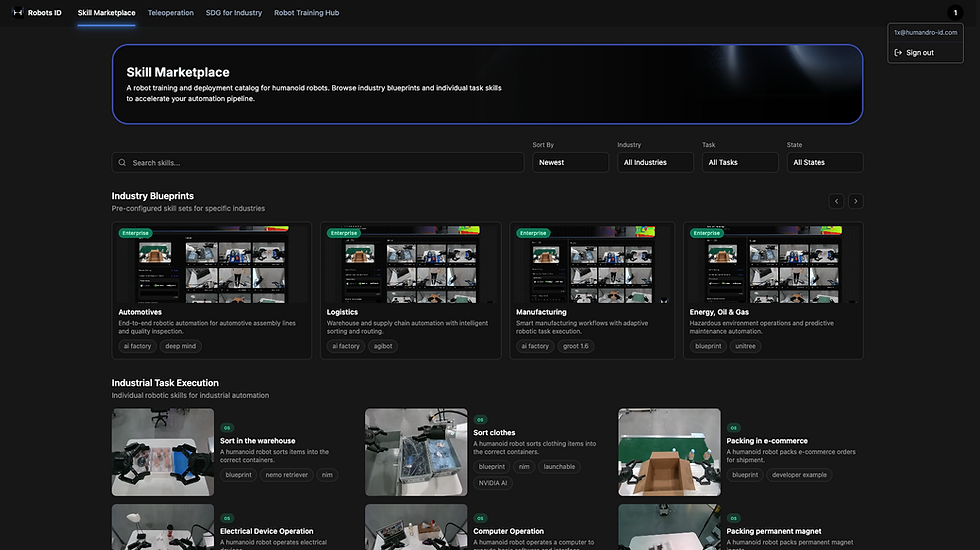
Task: Switch to the Skill Marketplace tab
Action: click(x=106, y=12)
